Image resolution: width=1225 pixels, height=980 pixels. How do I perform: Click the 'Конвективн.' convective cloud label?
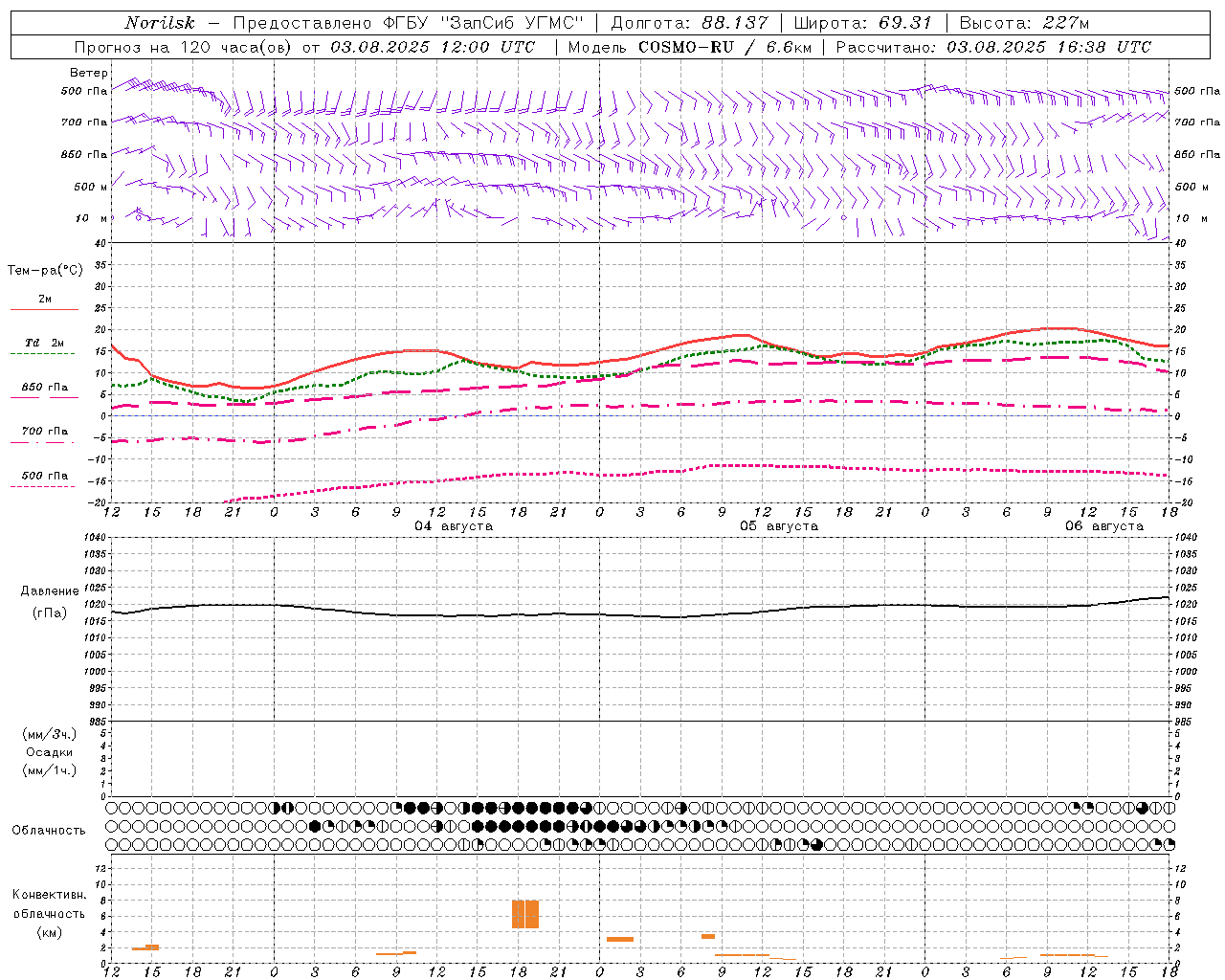click(x=50, y=895)
